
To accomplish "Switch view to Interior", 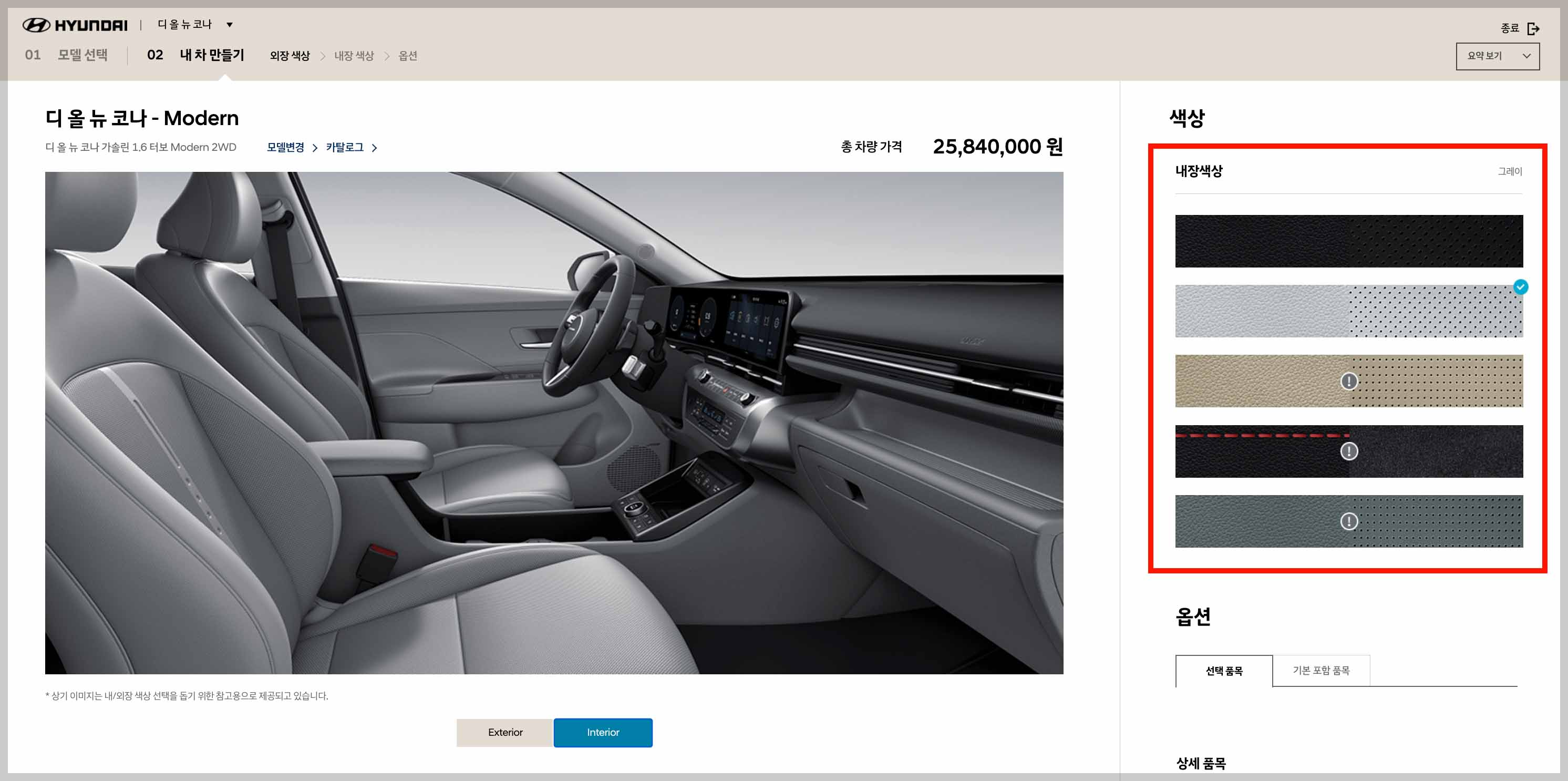I will tap(603, 732).
